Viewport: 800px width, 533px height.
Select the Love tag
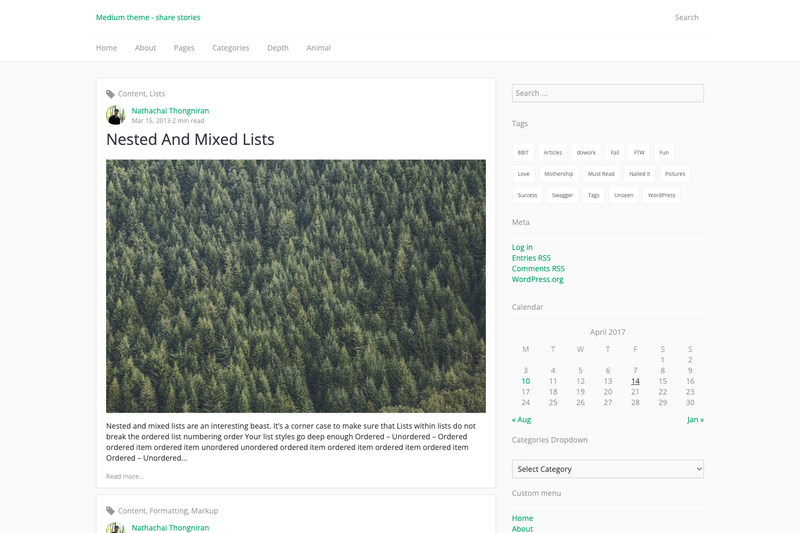point(523,174)
